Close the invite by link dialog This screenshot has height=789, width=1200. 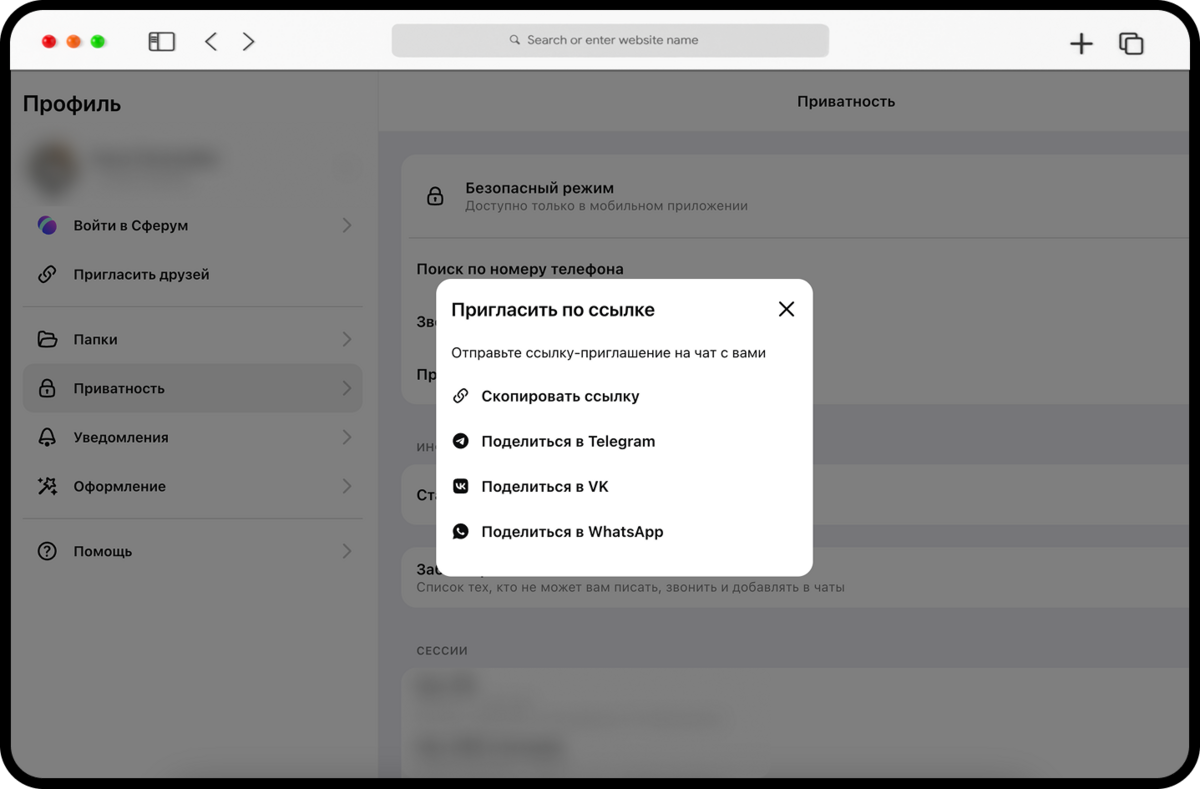pyautogui.click(x=786, y=309)
